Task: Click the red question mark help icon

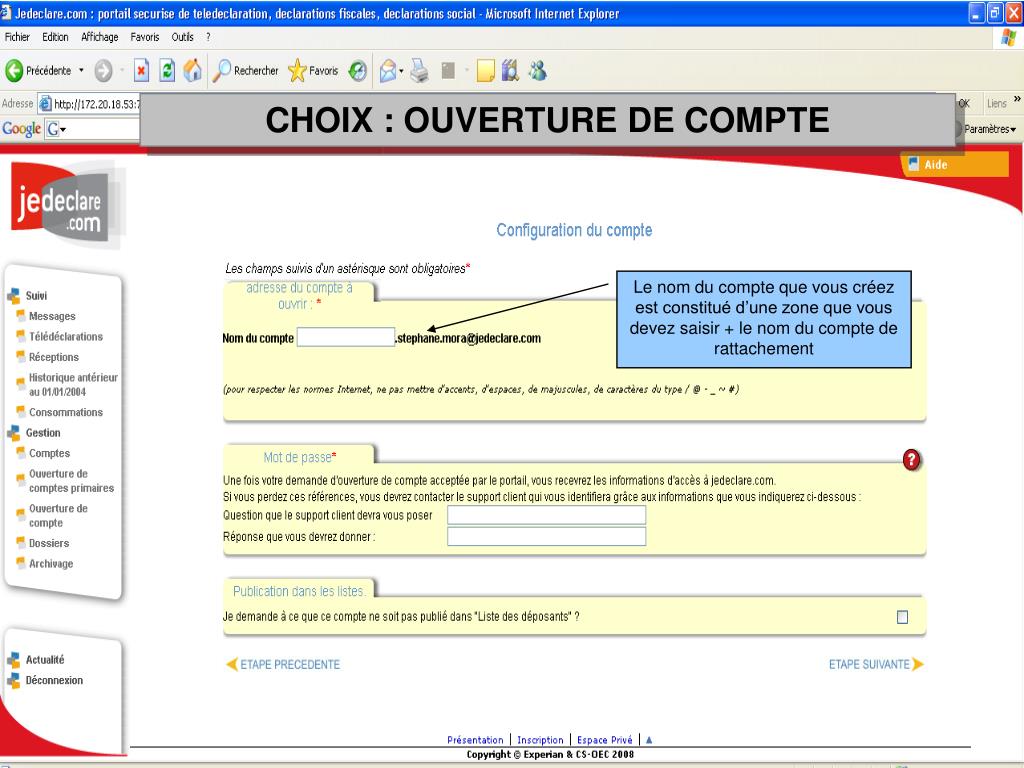Action: [x=912, y=460]
